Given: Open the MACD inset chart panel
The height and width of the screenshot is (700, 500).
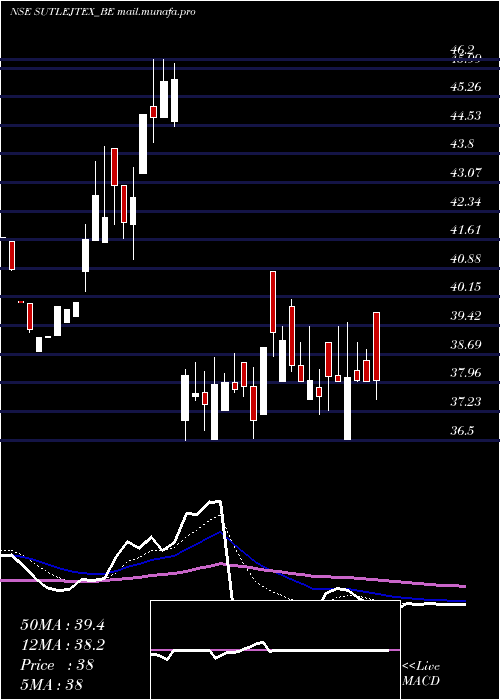Looking at the screenshot, I should [275, 650].
